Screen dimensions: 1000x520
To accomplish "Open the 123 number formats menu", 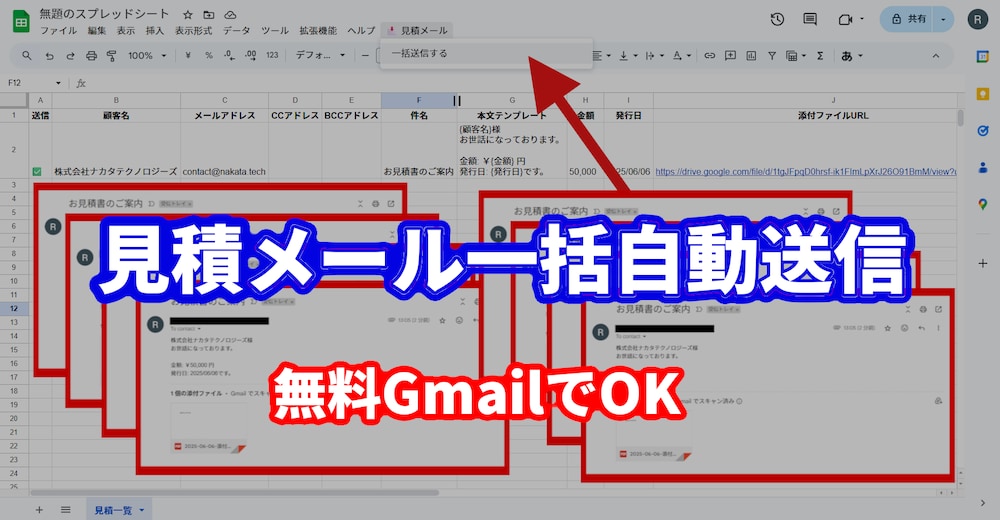I will [272, 56].
